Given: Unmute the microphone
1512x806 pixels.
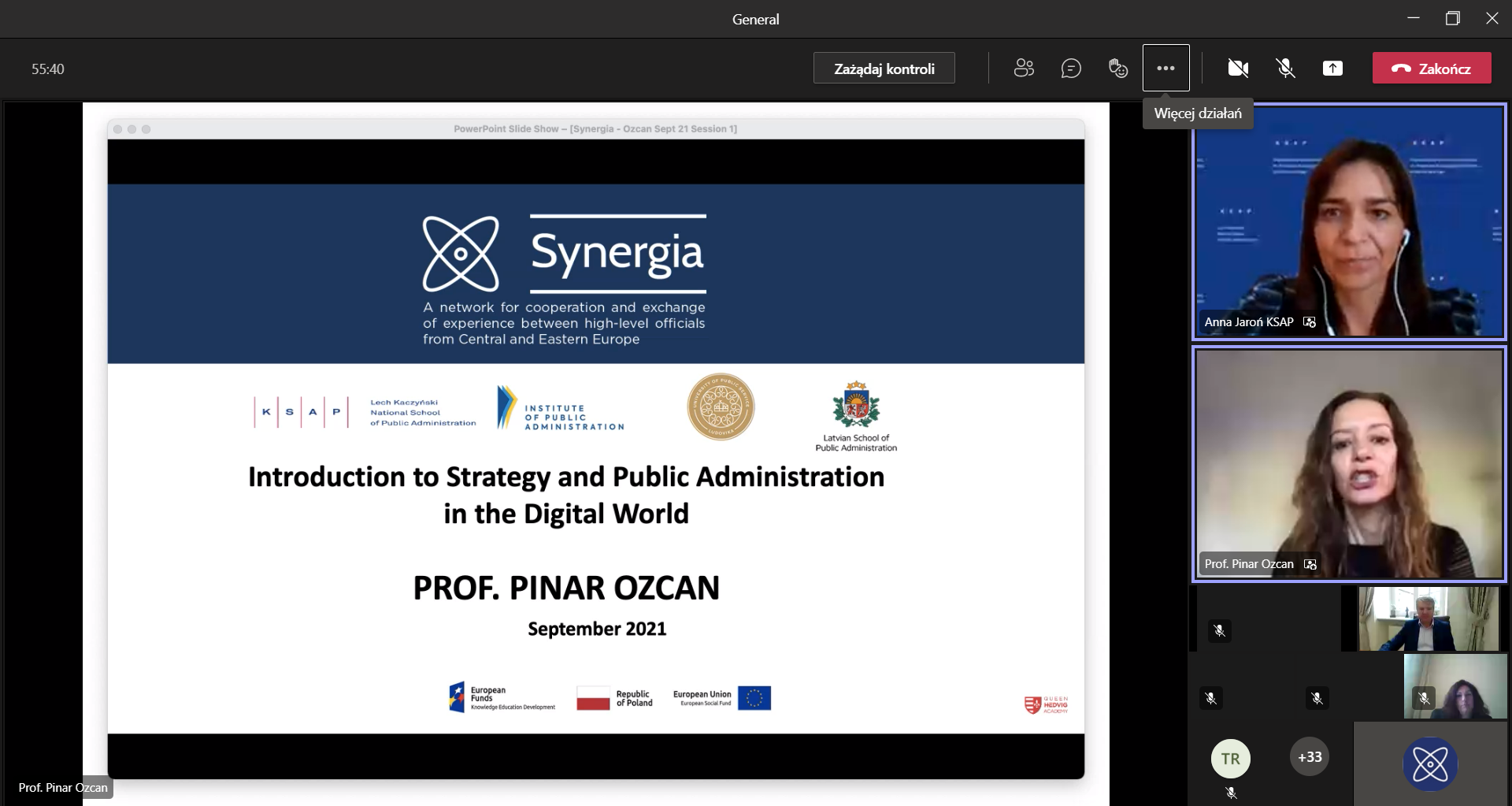Looking at the screenshot, I should [x=1285, y=69].
